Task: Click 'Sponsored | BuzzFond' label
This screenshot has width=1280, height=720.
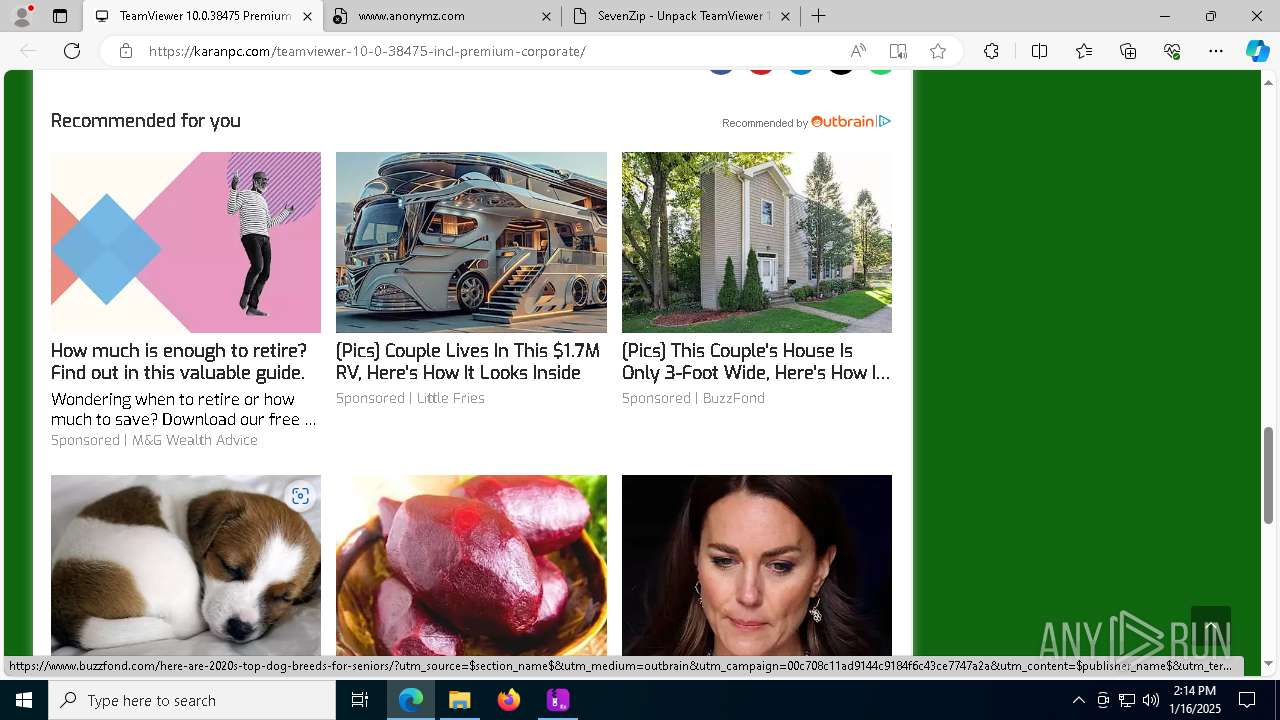Action: pyautogui.click(x=693, y=398)
